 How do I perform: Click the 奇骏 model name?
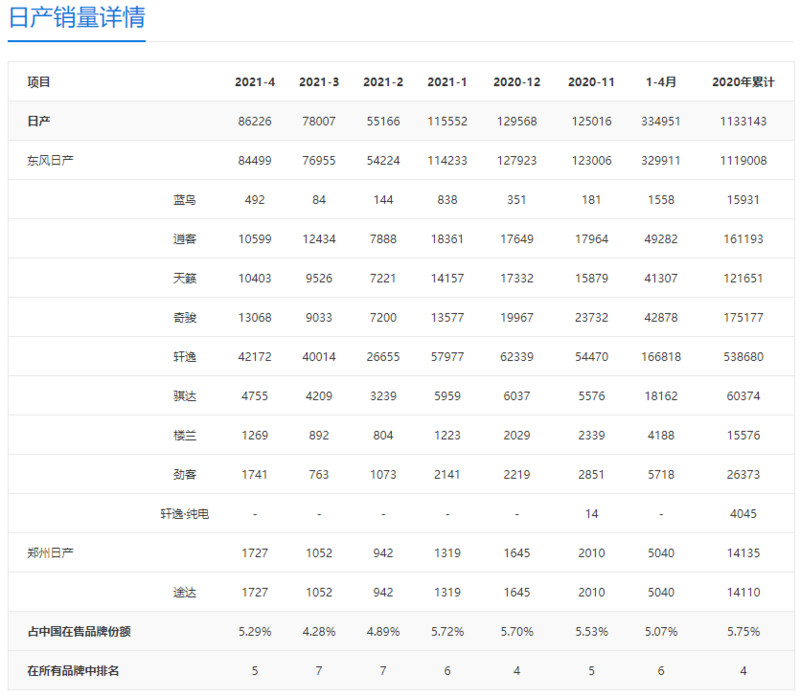click(185, 318)
